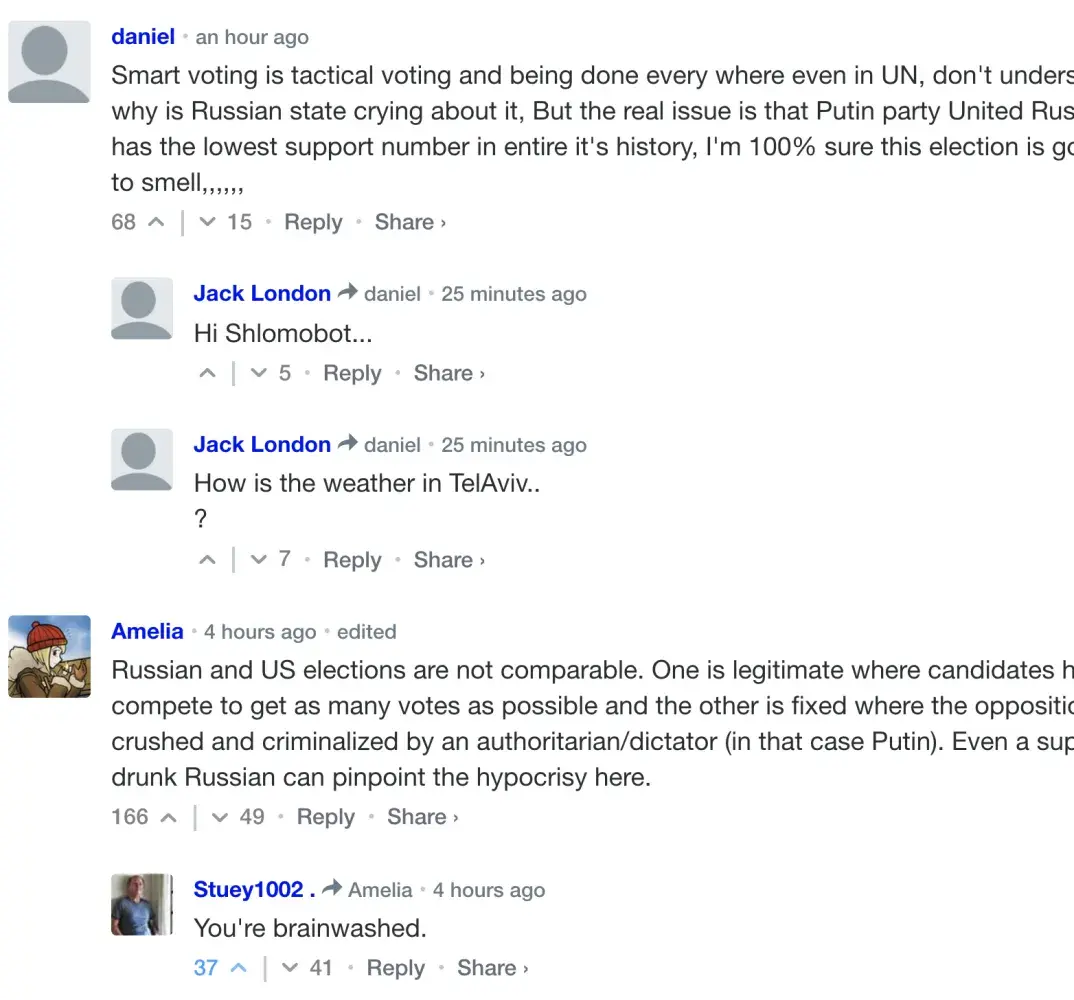The height and width of the screenshot is (1000, 1074).
Task: Upvote the "weather in TelAviv" reply
Action: (208, 560)
